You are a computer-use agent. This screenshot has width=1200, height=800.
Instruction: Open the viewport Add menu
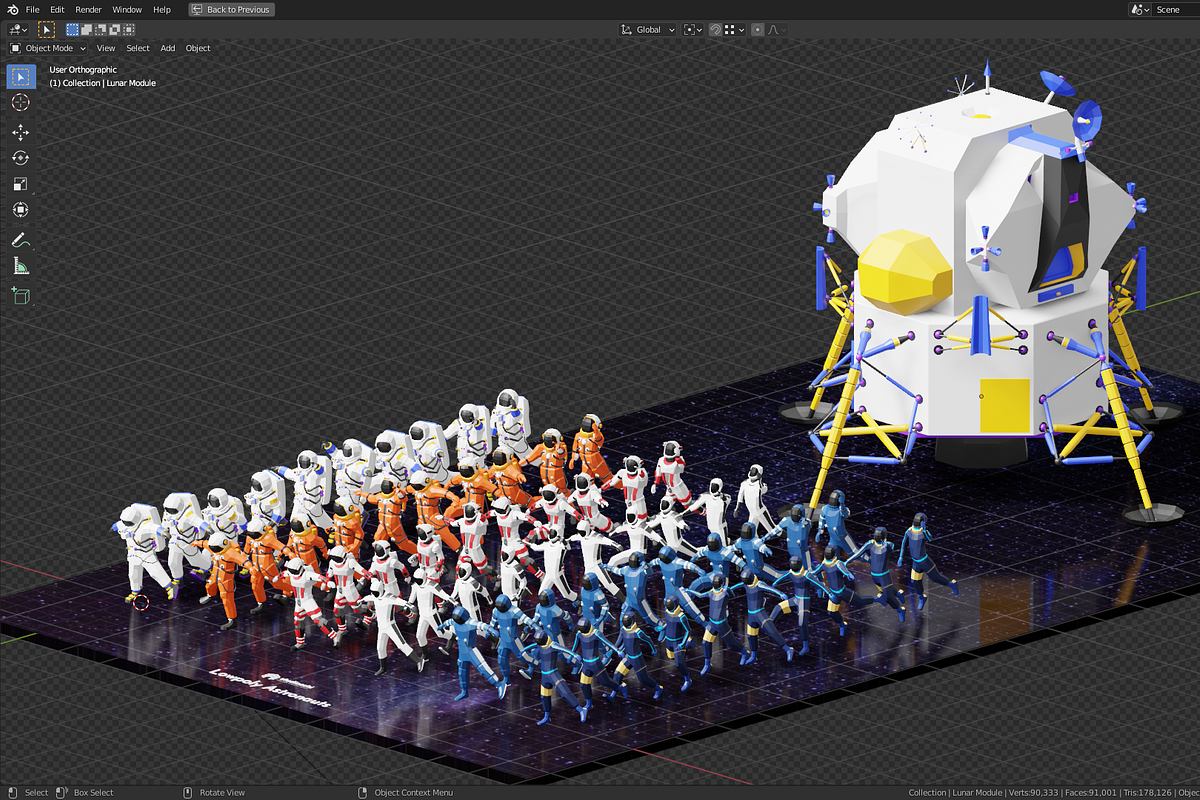click(168, 48)
